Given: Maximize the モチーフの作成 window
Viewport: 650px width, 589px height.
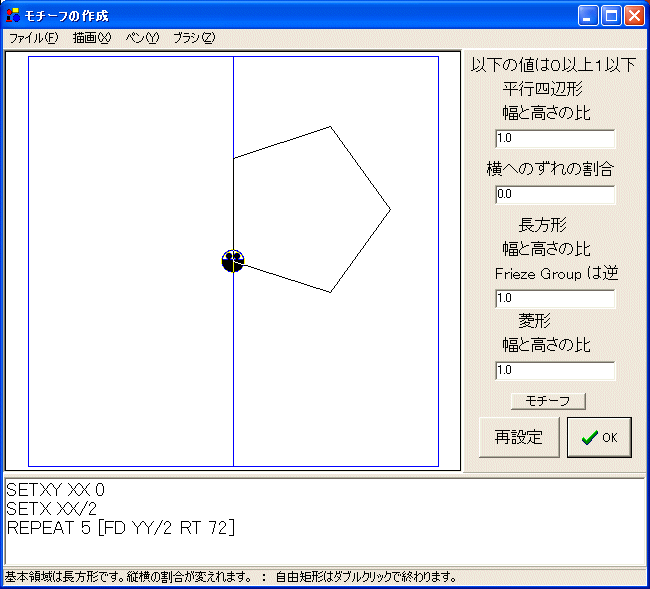Looking at the screenshot, I should (611, 16).
